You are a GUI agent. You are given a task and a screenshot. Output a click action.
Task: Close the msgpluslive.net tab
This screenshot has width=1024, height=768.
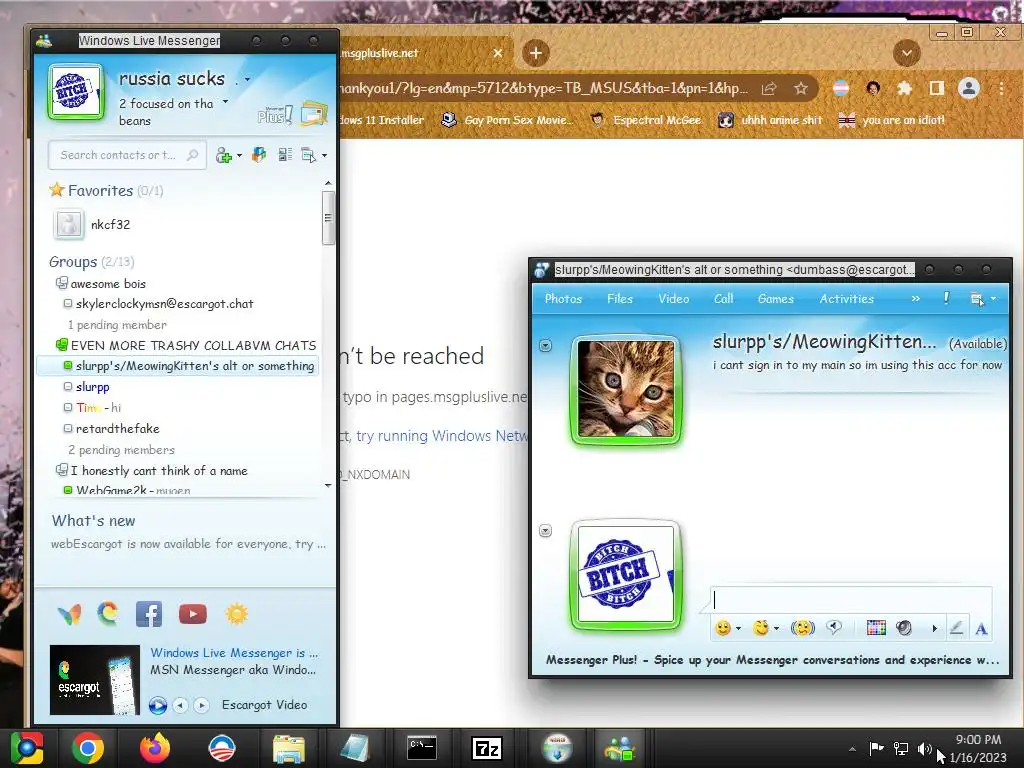coord(498,53)
